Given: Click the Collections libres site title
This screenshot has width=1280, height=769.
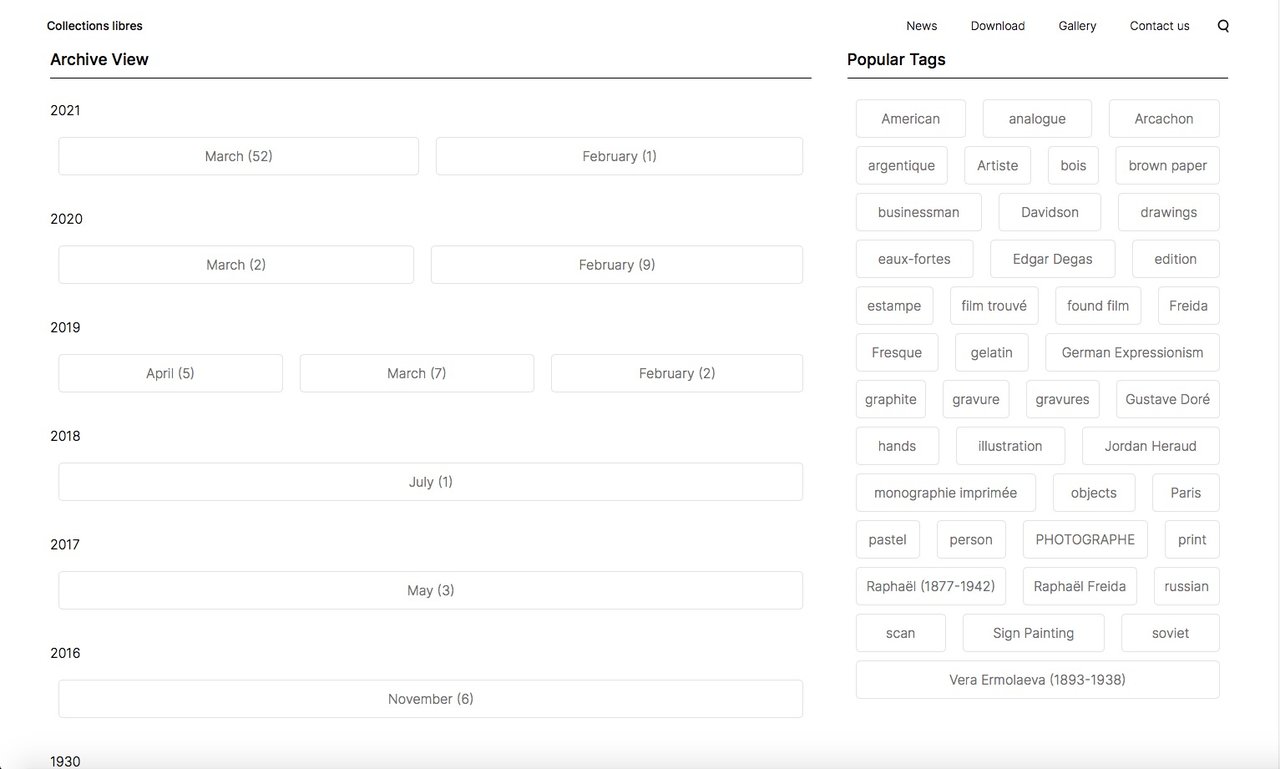Looking at the screenshot, I should pos(95,25).
